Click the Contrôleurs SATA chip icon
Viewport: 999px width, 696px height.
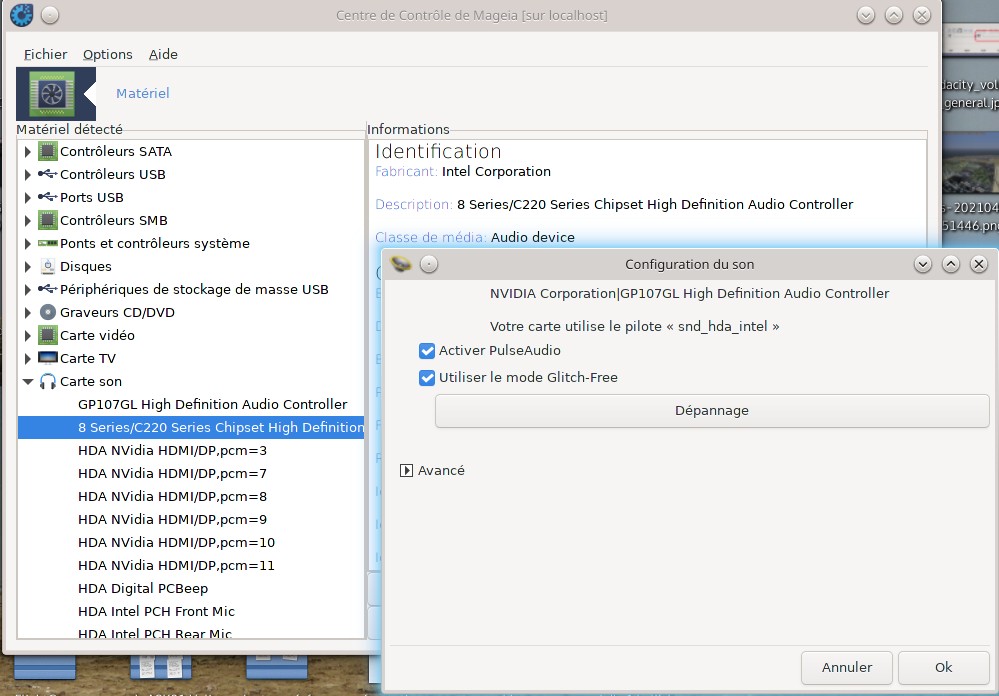pos(48,151)
